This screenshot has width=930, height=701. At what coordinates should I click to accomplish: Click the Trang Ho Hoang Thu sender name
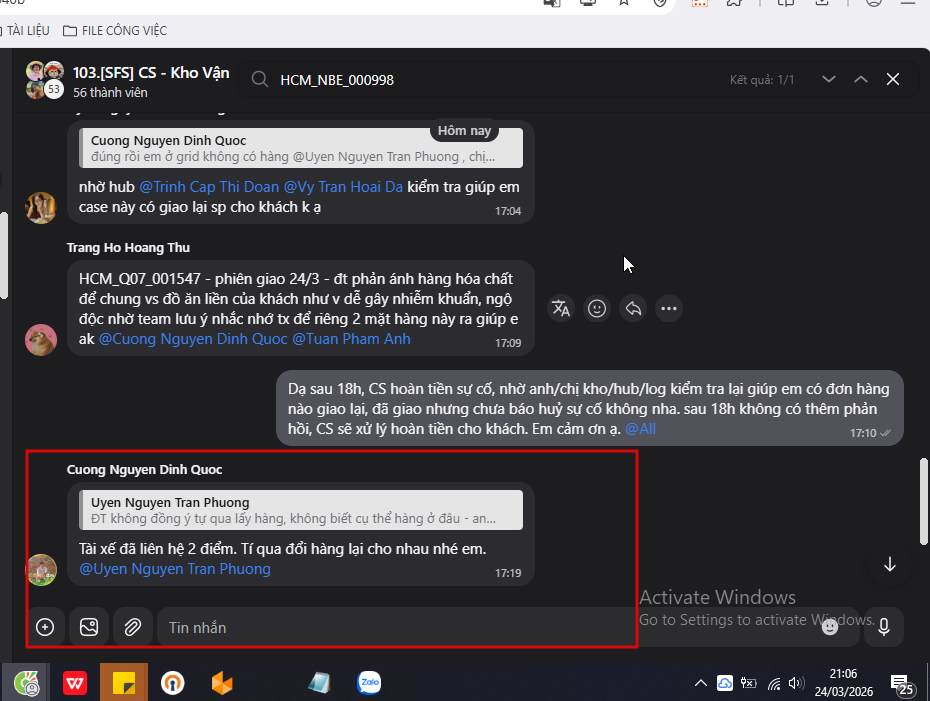point(128,247)
